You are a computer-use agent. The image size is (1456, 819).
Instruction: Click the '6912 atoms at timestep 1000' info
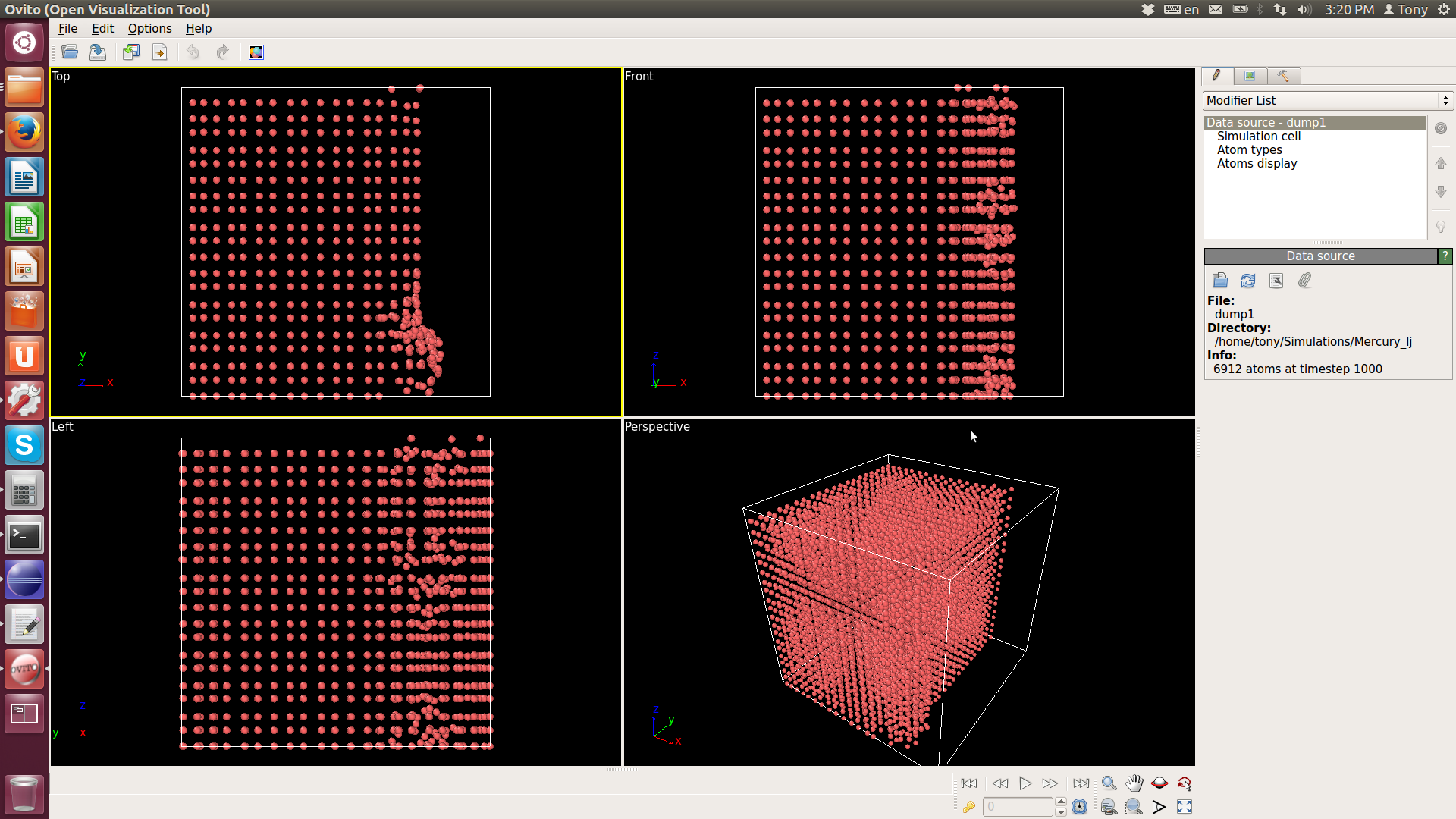coord(1298,369)
